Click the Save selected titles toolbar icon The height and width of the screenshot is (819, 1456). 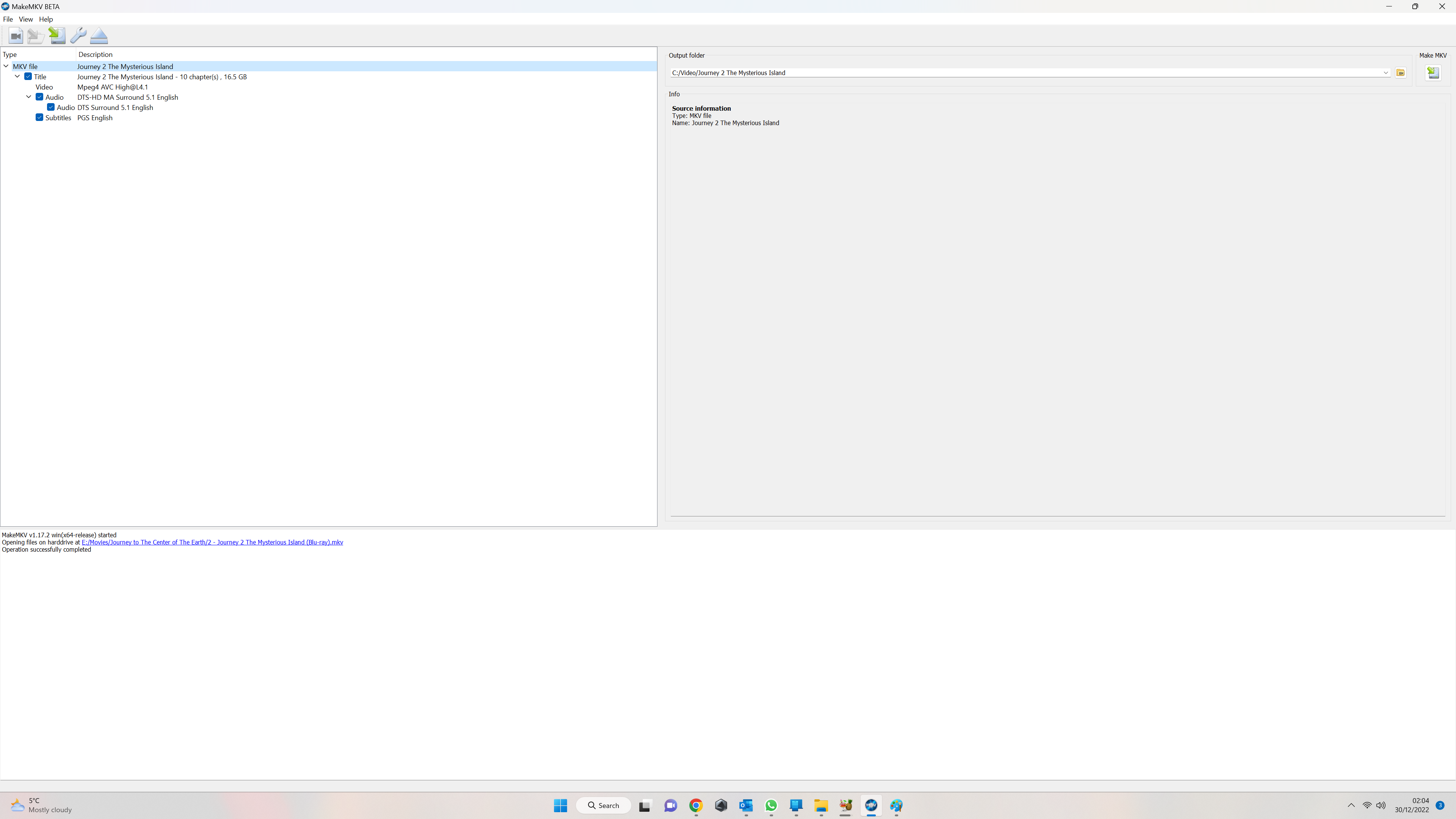[x=56, y=36]
